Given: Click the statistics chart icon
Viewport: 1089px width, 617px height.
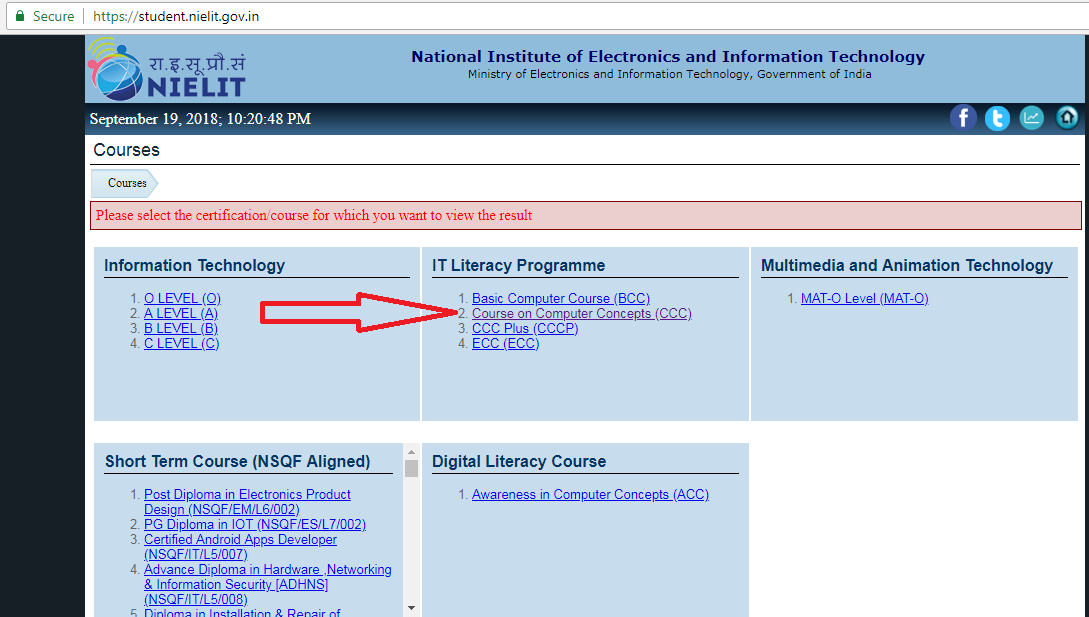Looking at the screenshot, I should 1032,118.
